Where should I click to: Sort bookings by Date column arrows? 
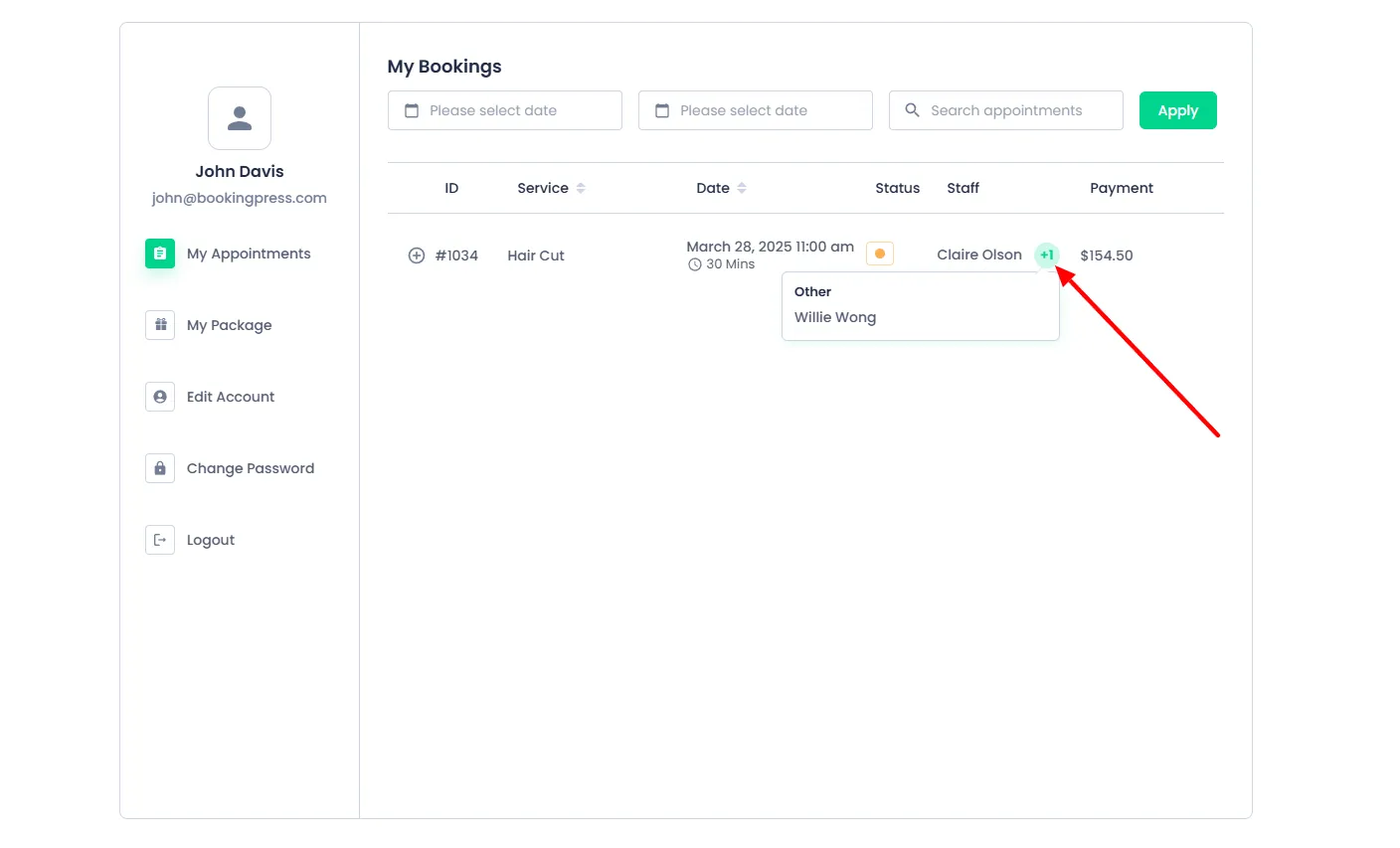click(742, 188)
